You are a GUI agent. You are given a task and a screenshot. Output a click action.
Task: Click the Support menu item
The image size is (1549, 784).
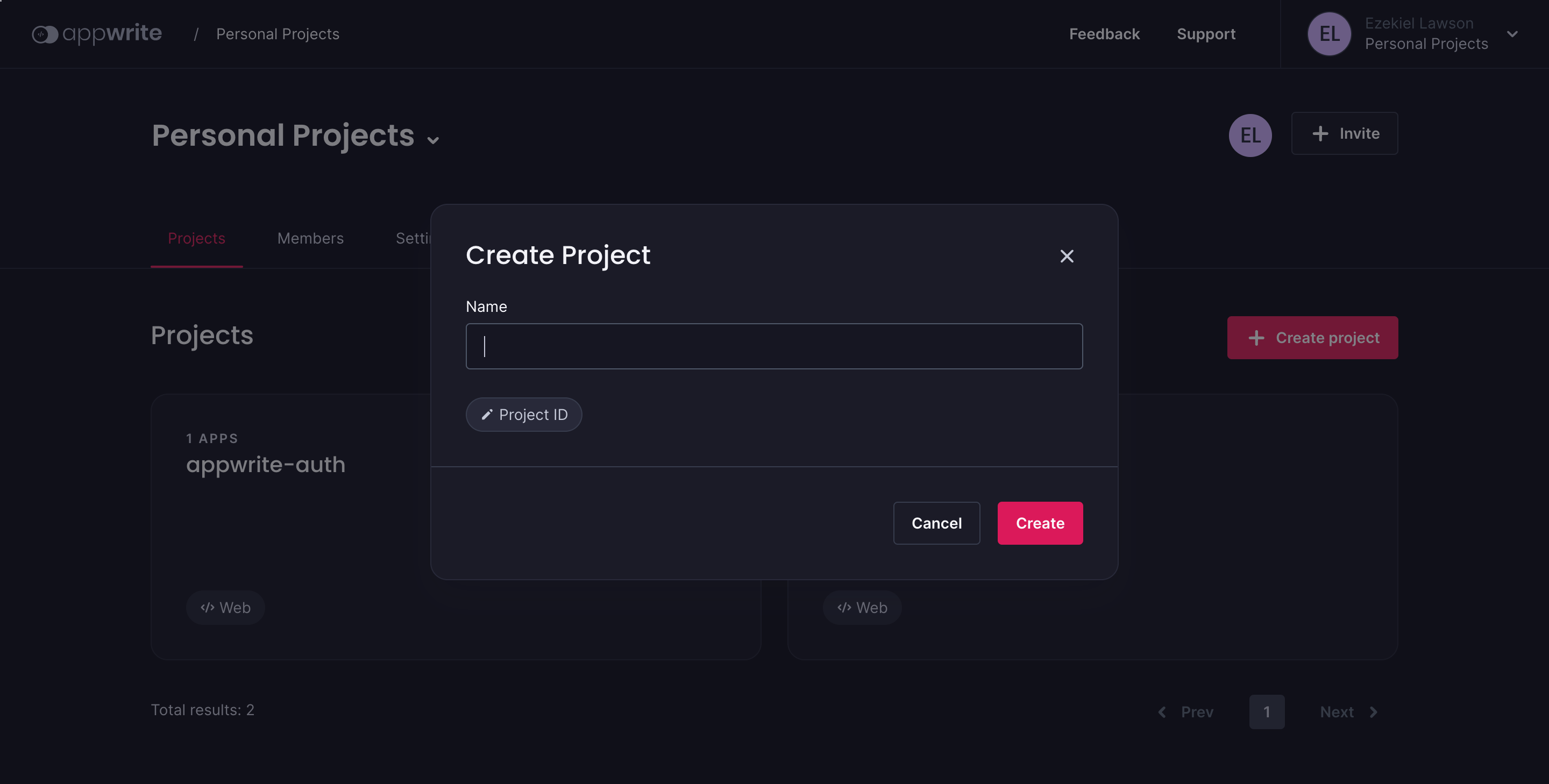tap(1206, 33)
